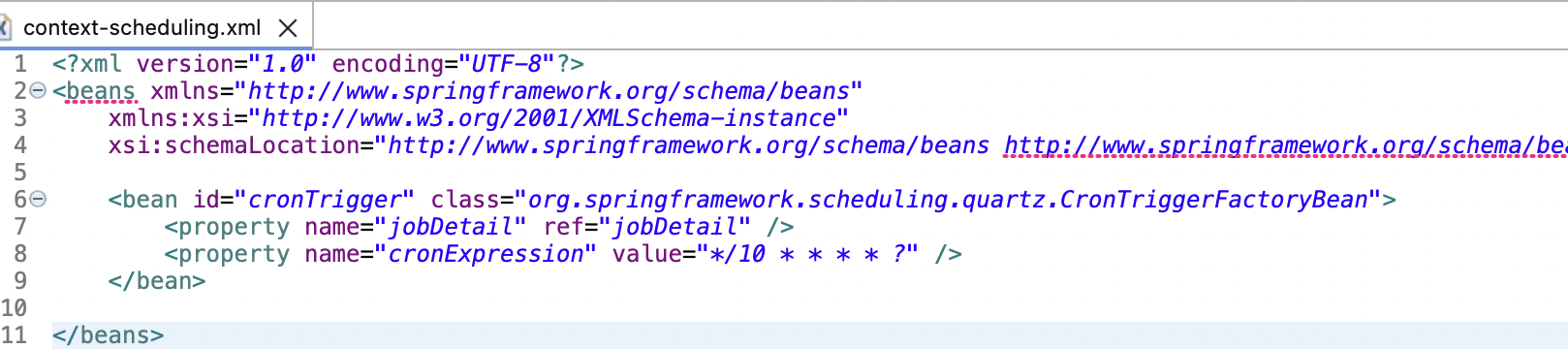Click the UTF-8 encoding value on line 1
1568x349 pixels.
pos(507,64)
